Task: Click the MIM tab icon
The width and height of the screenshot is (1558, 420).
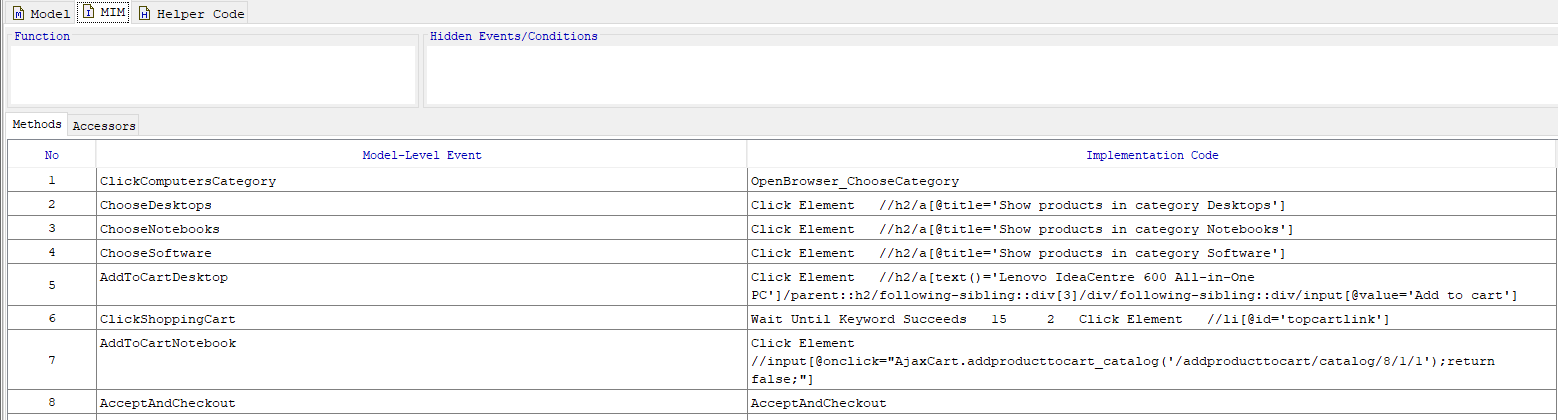Action: 87,14
